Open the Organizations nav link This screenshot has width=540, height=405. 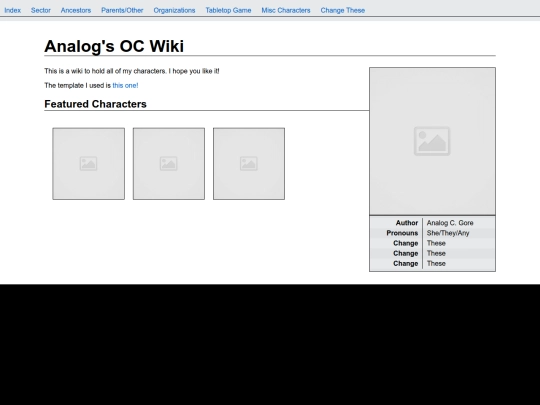pos(174,10)
